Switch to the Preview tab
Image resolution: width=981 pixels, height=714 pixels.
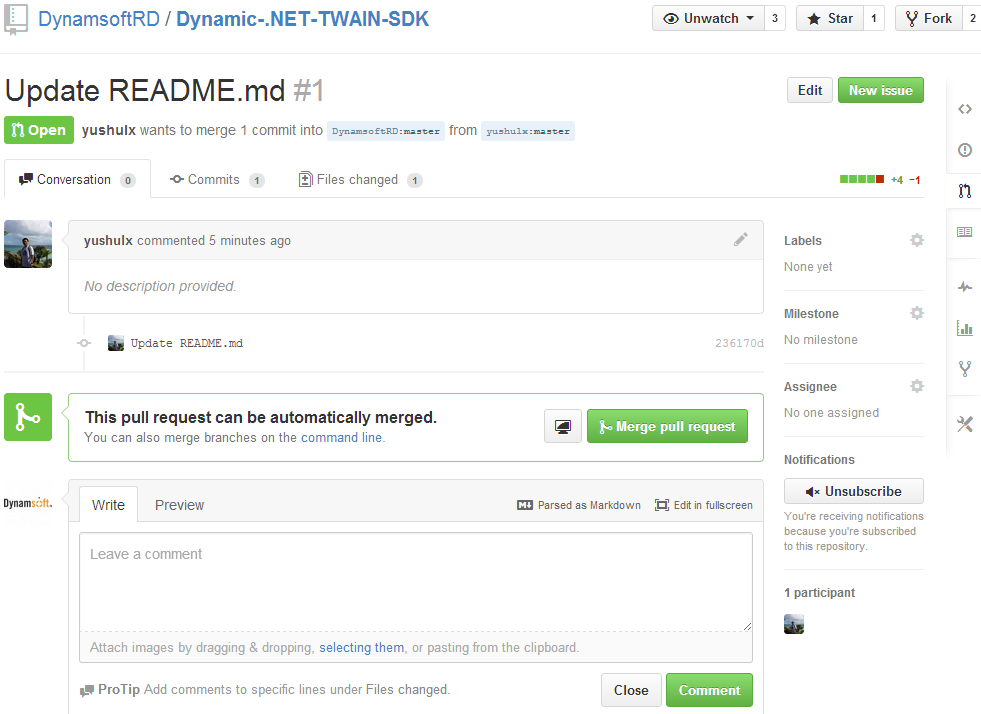tap(179, 505)
